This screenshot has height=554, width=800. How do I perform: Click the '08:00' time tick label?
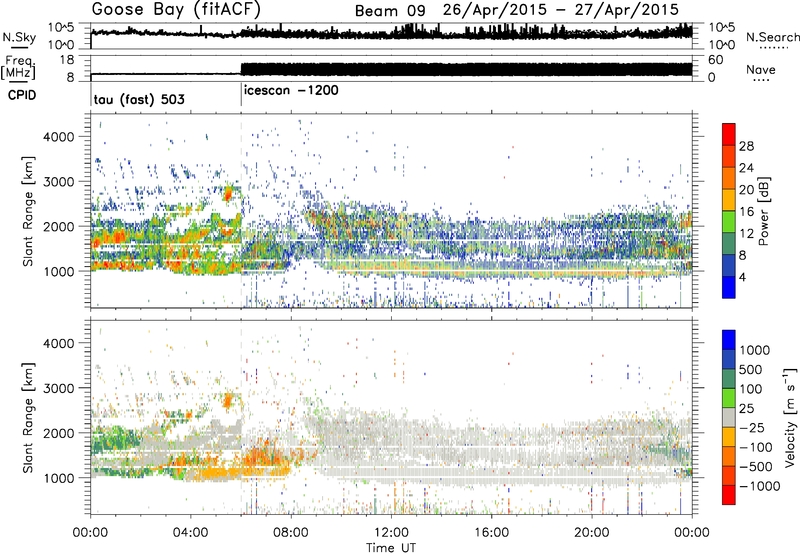(x=291, y=533)
